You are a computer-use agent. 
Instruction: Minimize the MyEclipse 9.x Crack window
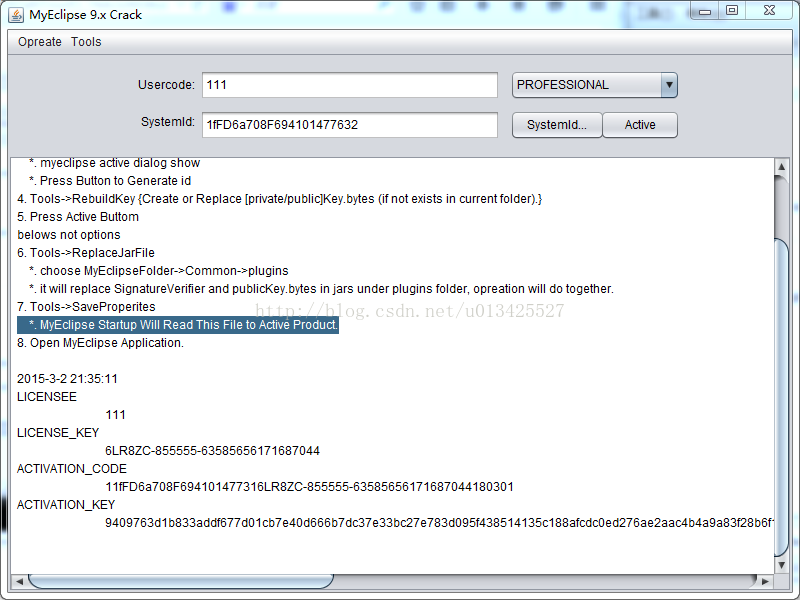705,11
